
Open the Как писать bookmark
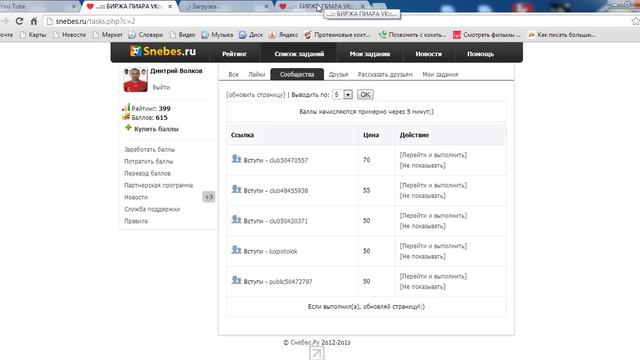pos(561,35)
